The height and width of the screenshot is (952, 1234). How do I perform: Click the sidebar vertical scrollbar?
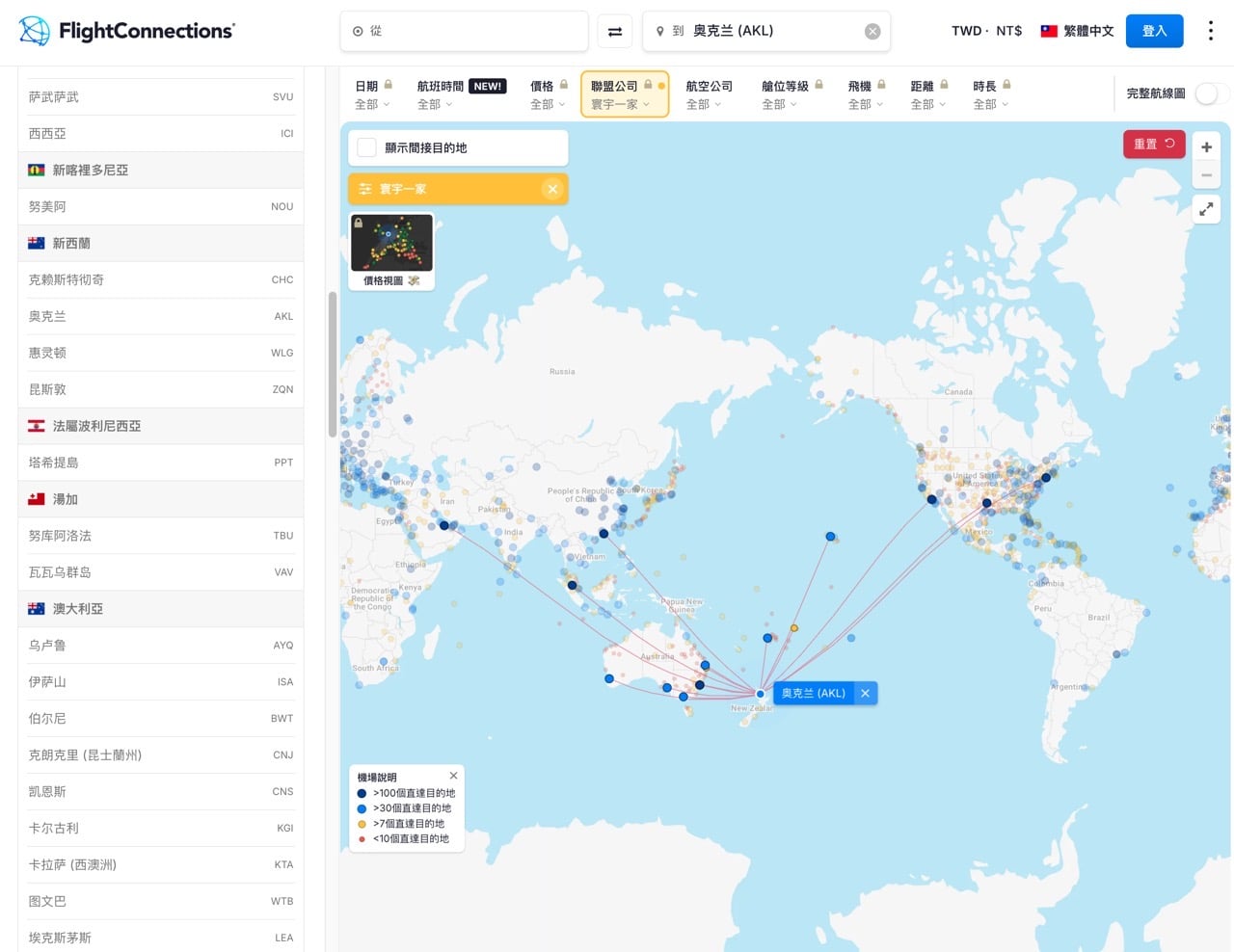coord(333,364)
